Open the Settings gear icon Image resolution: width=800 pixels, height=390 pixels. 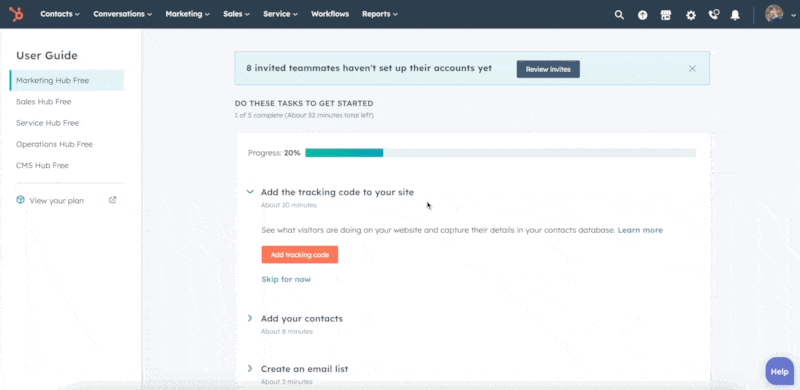click(x=691, y=15)
